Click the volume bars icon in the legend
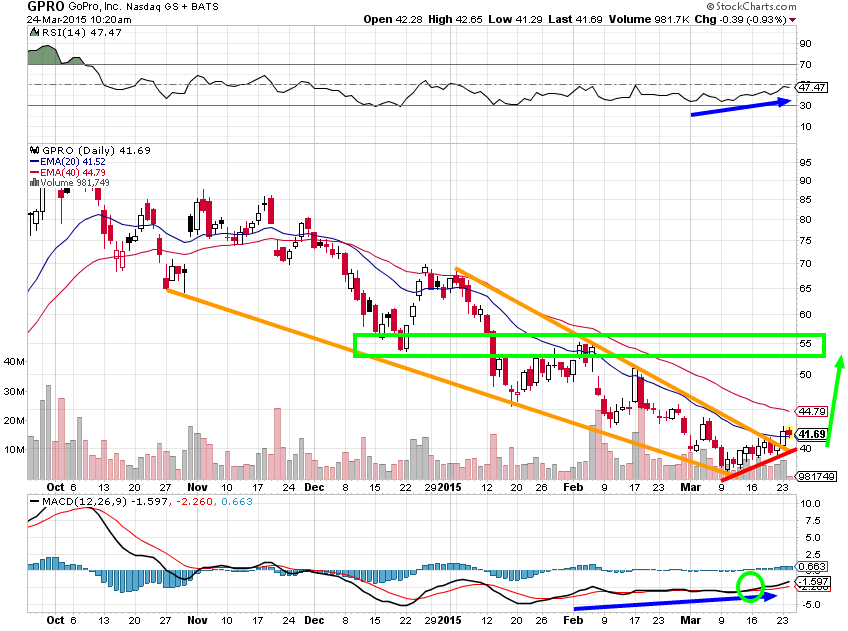This screenshot has width=848, height=631. 35,183
